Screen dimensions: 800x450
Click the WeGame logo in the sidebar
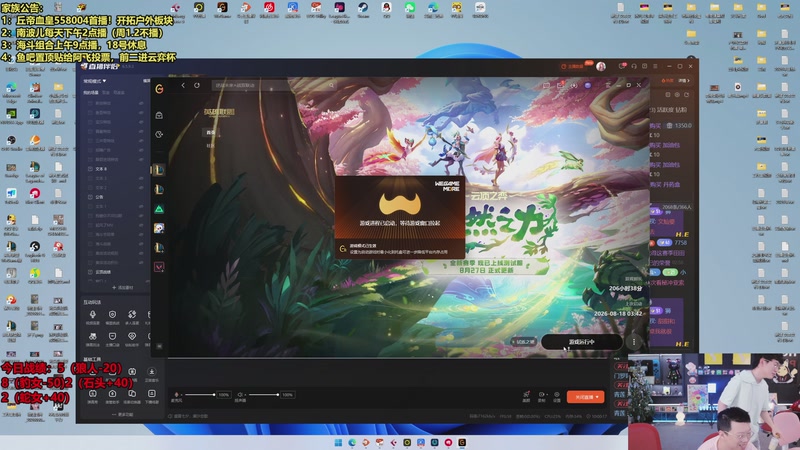click(159, 89)
